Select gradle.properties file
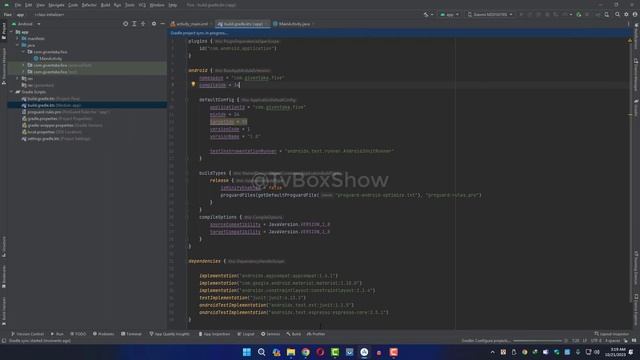The image size is (640, 360). point(57,119)
